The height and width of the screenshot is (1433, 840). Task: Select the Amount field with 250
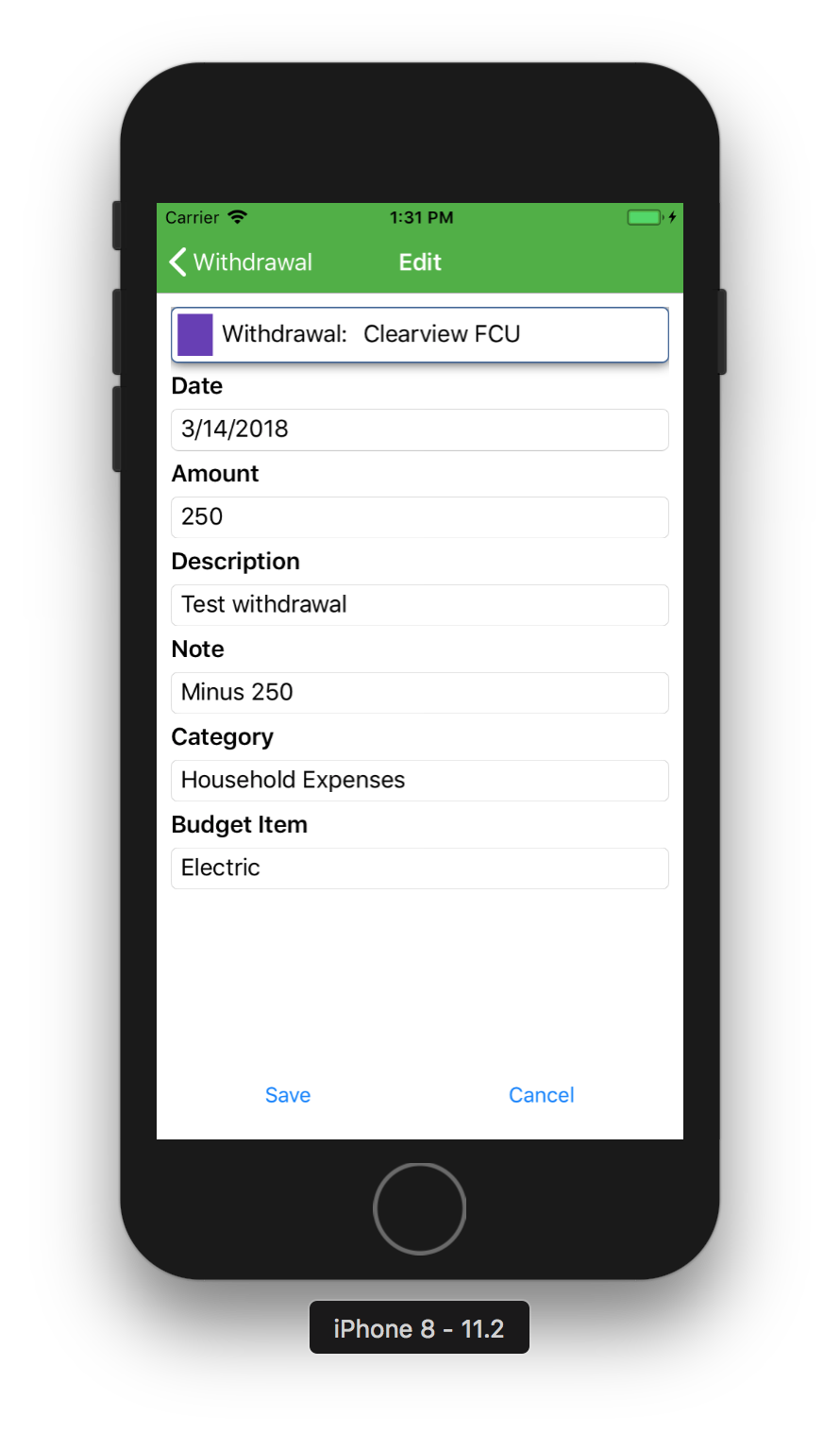420,517
